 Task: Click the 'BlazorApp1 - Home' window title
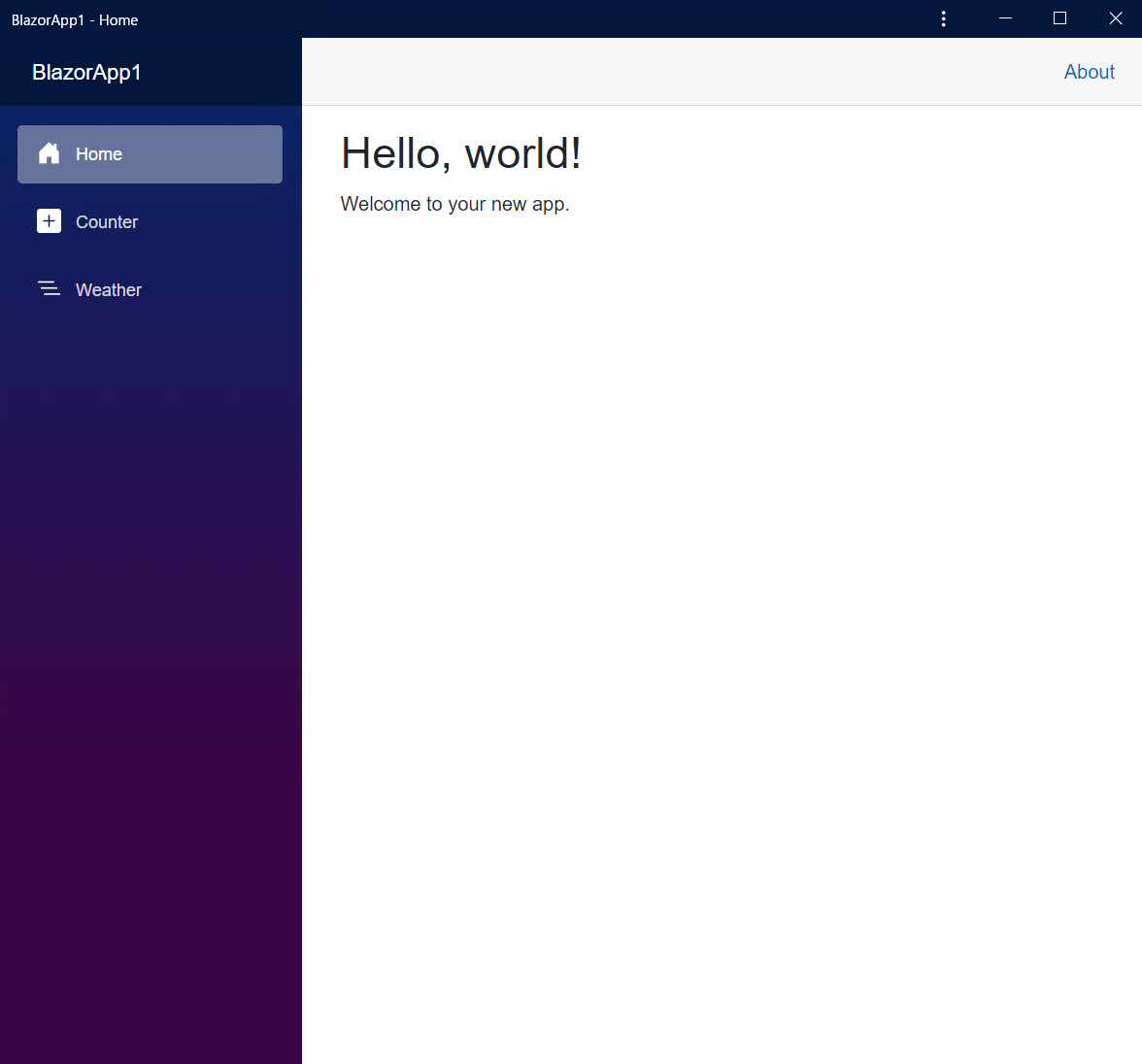tap(74, 20)
